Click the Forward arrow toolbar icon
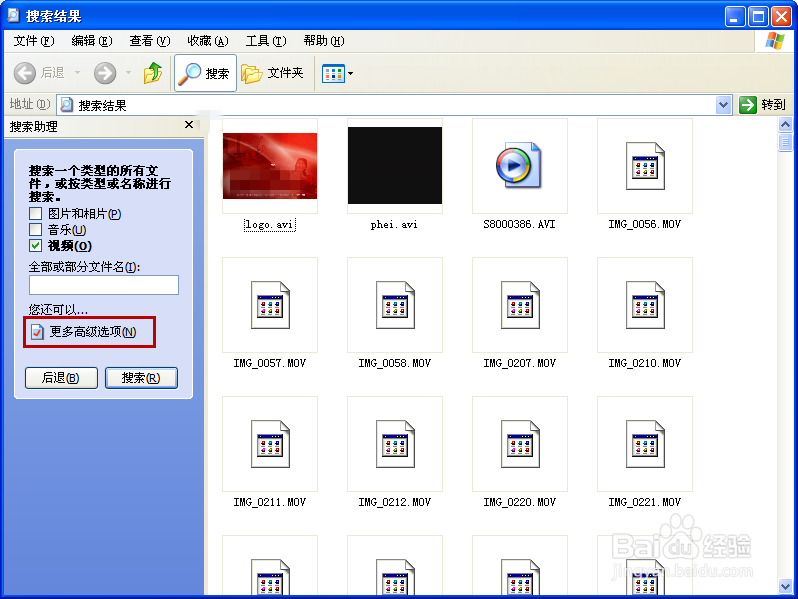798x599 pixels. coord(105,73)
